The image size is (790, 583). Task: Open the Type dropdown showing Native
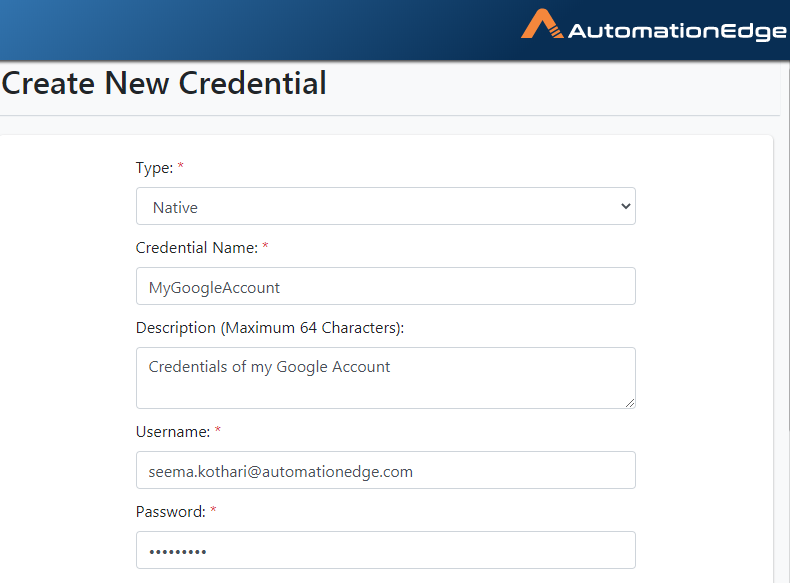pyautogui.click(x=386, y=206)
